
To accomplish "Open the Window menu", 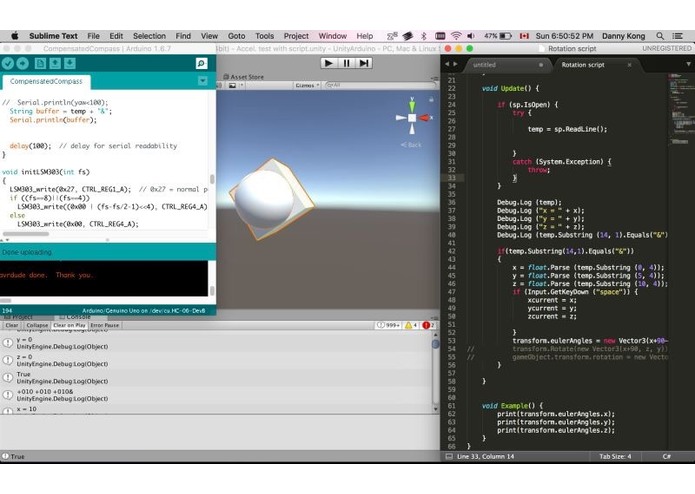I will tap(332, 36).
